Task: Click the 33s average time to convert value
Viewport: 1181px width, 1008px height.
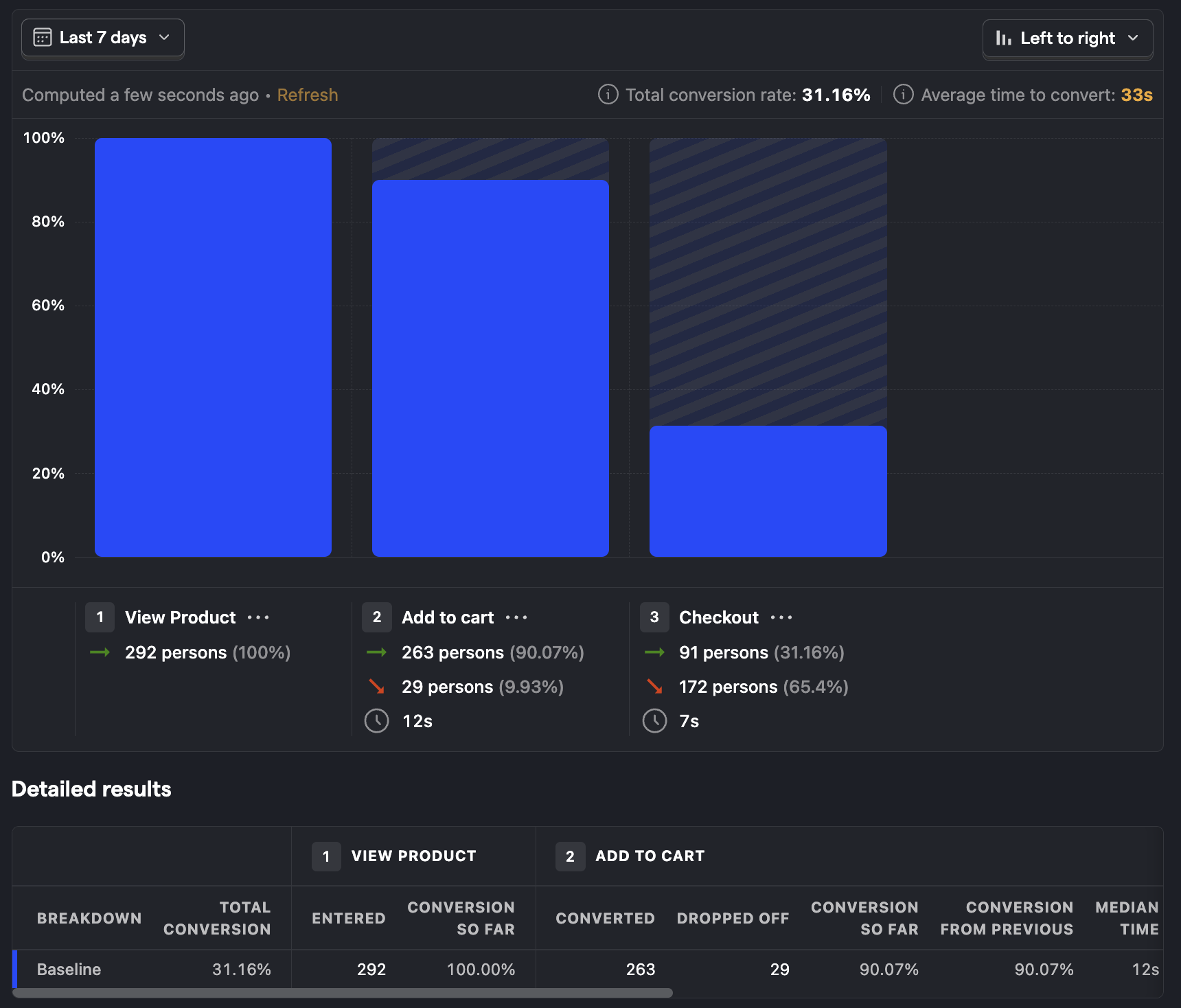Action: (x=1137, y=95)
